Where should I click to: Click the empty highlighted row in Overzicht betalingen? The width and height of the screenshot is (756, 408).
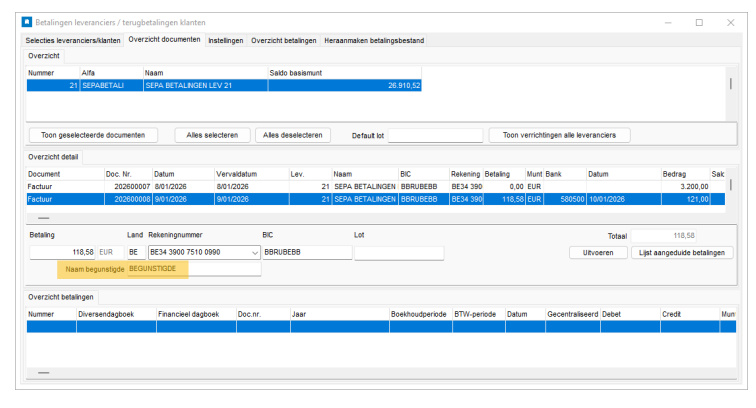point(381,327)
